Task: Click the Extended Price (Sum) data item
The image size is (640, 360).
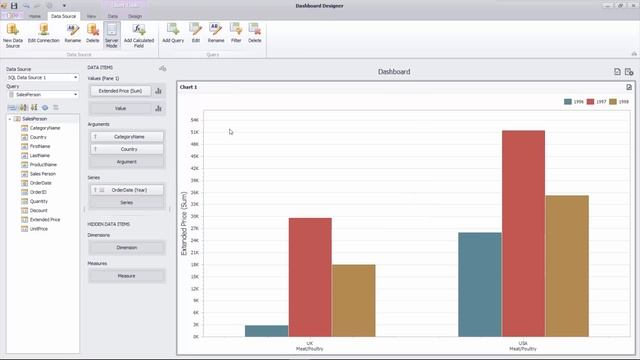Action: (x=120, y=91)
